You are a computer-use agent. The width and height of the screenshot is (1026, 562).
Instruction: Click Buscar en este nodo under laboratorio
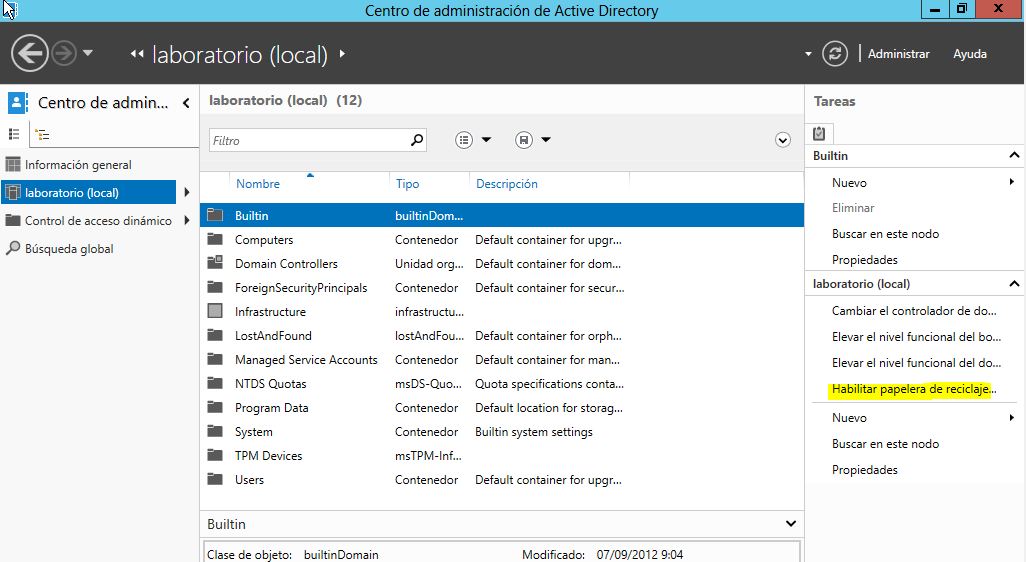(885, 444)
